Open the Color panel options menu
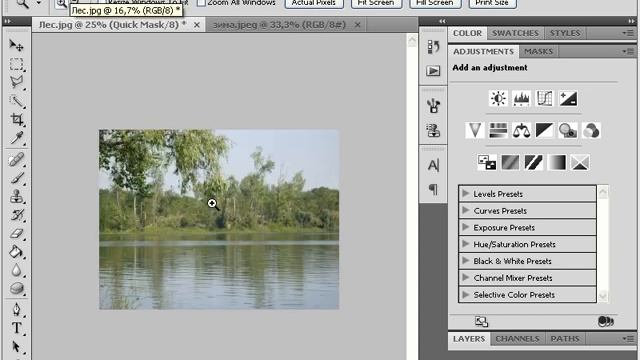The height and width of the screenshot is (360, 640). pyautogui.click(x=629, y=33)
